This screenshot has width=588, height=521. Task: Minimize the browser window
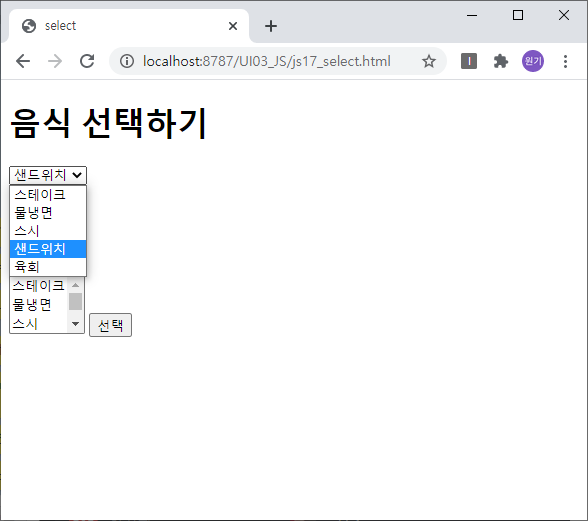(x=472, y=15)
